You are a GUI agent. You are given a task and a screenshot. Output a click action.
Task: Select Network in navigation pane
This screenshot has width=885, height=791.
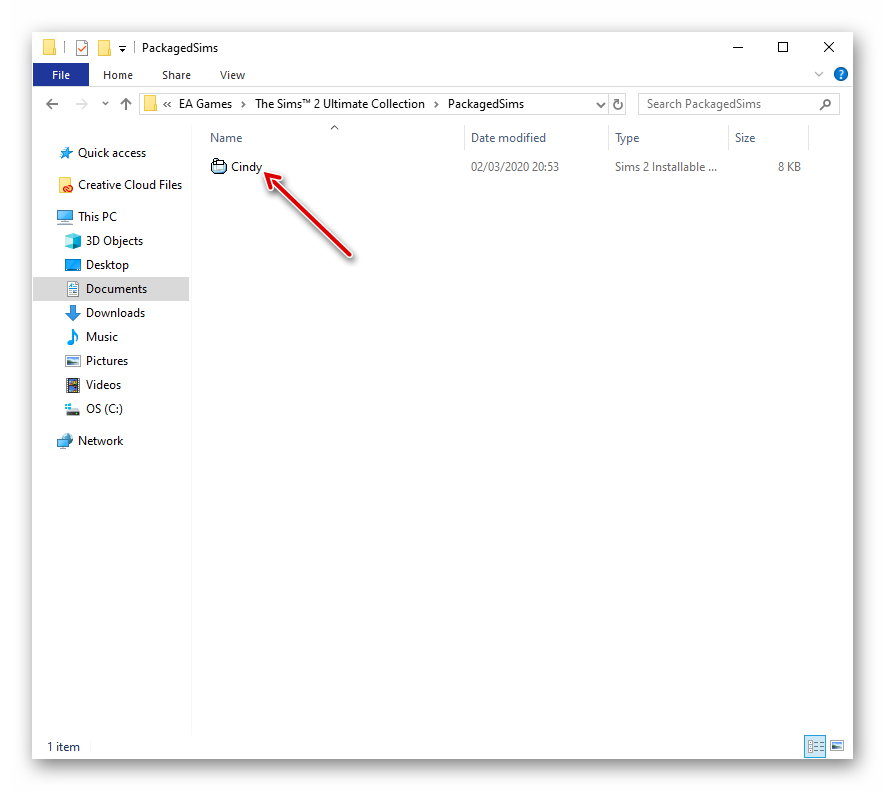tap(90, 441)
